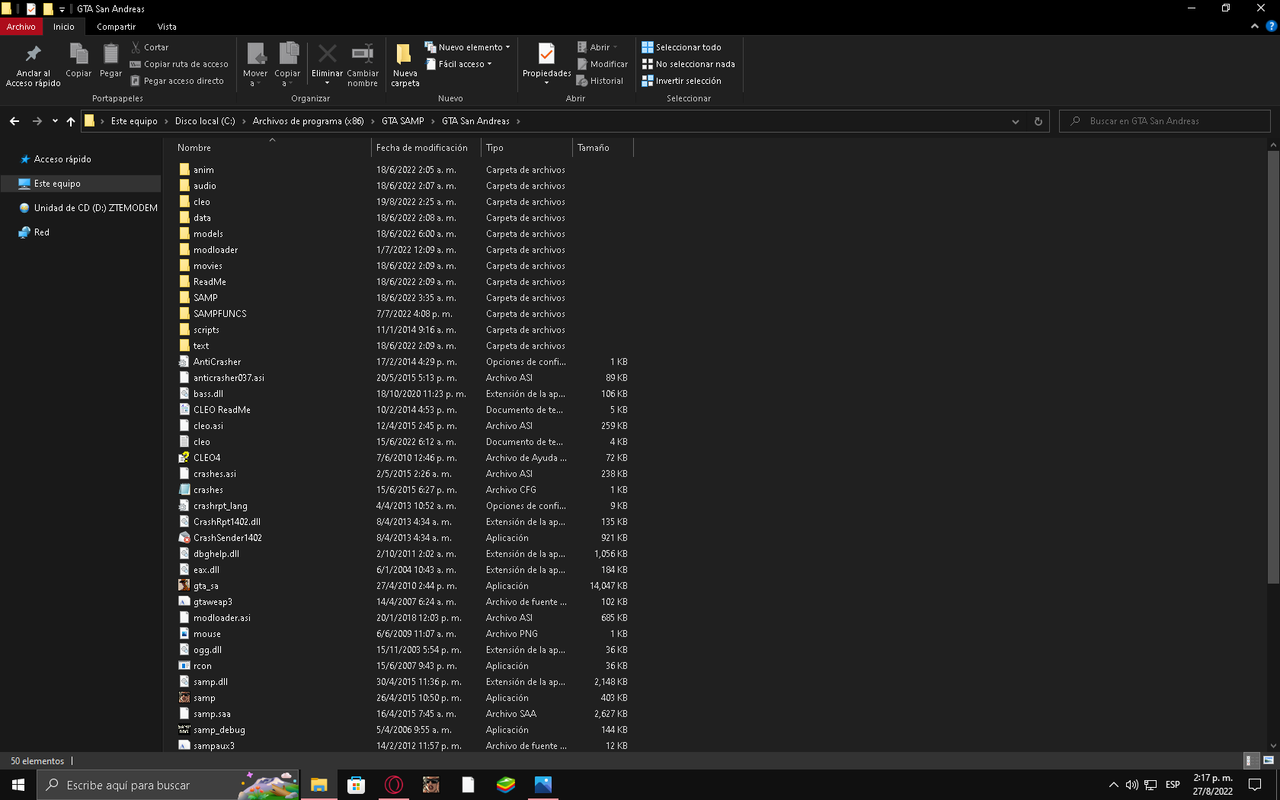Switch to the Compartir tab
1280x800 pixels.
click(x=117, y=27)
